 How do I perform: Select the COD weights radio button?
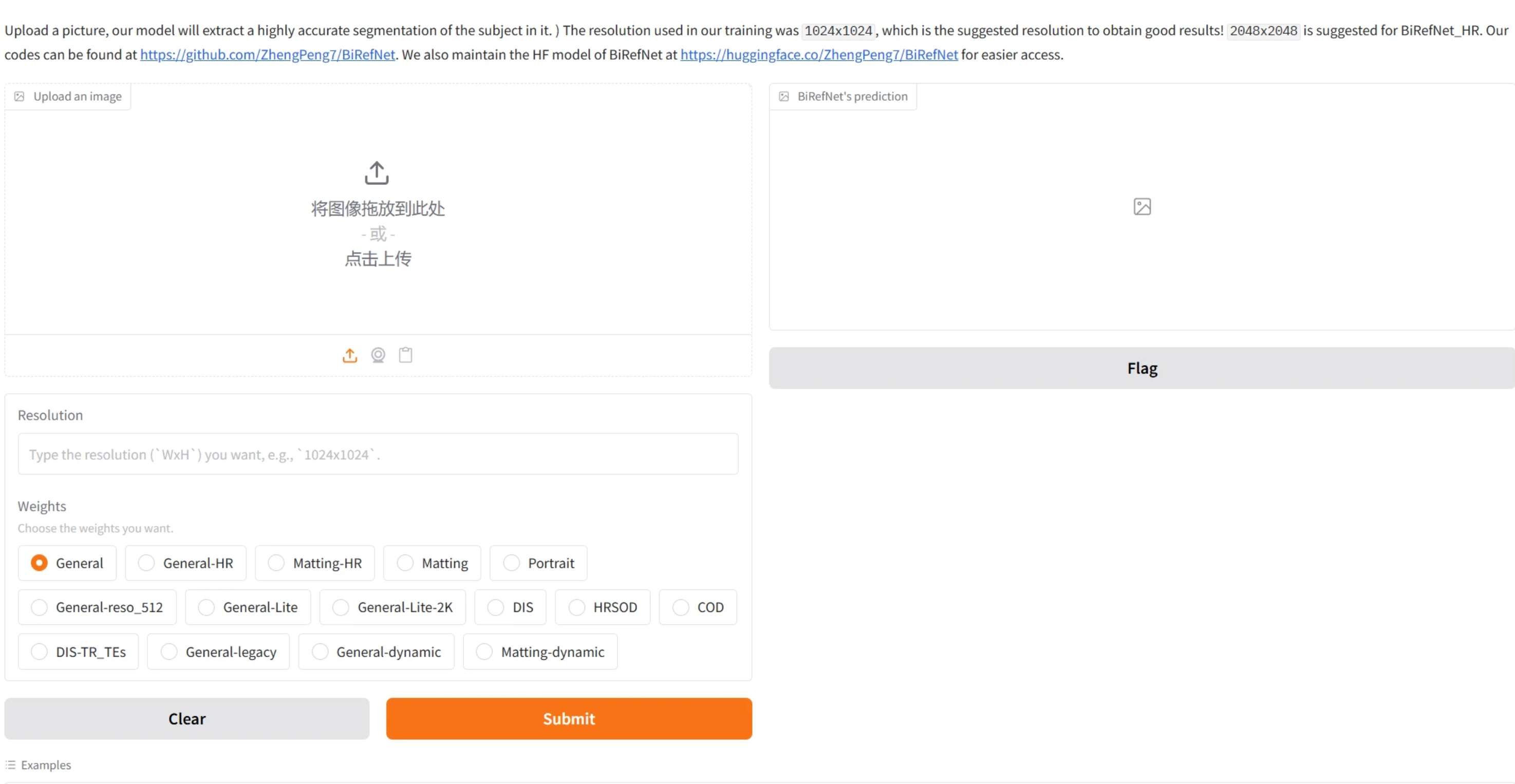click(681, 607)
